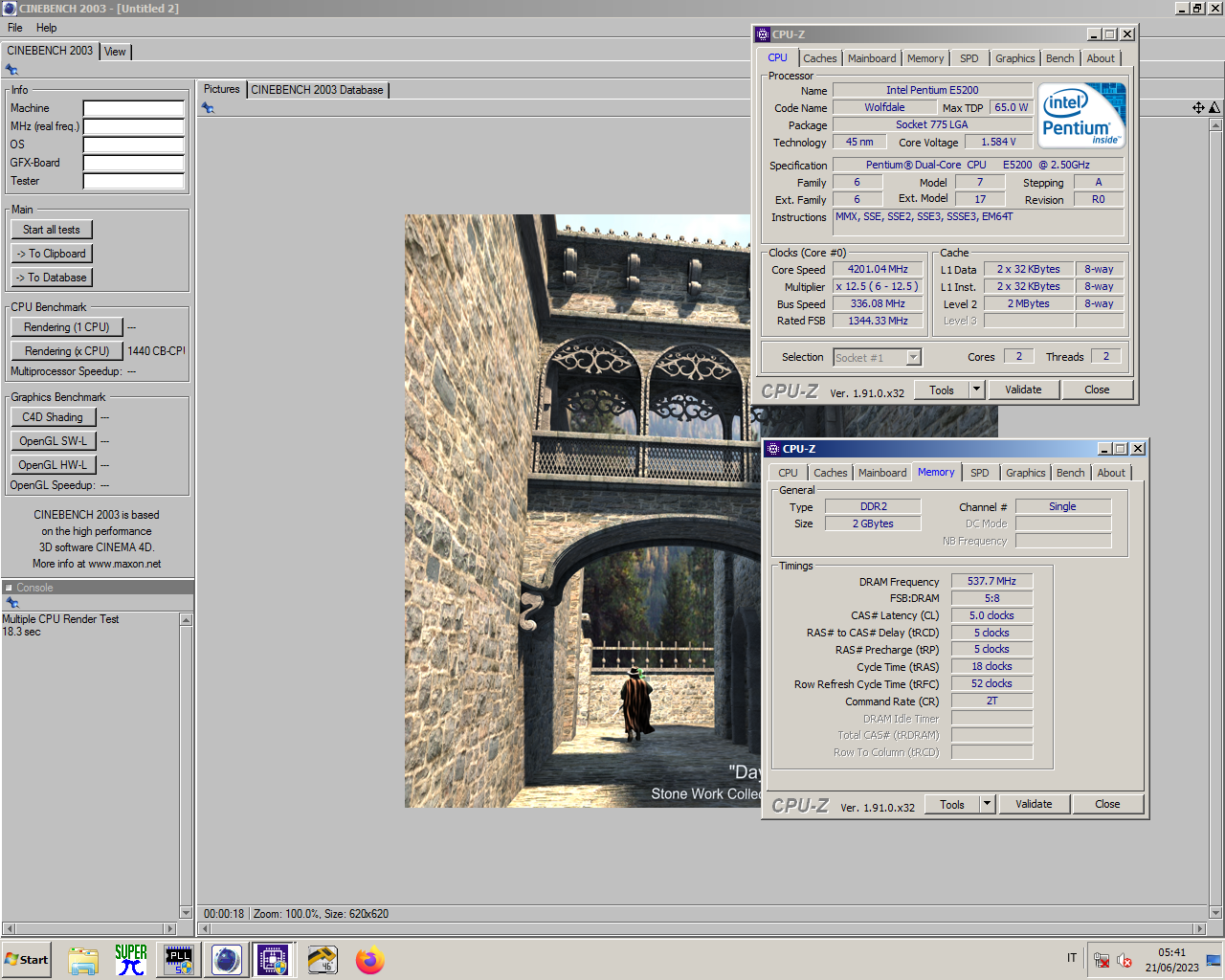Open the PLL clock tool in taskbar
Screen dimensions: 1225x980
(179, 960)
